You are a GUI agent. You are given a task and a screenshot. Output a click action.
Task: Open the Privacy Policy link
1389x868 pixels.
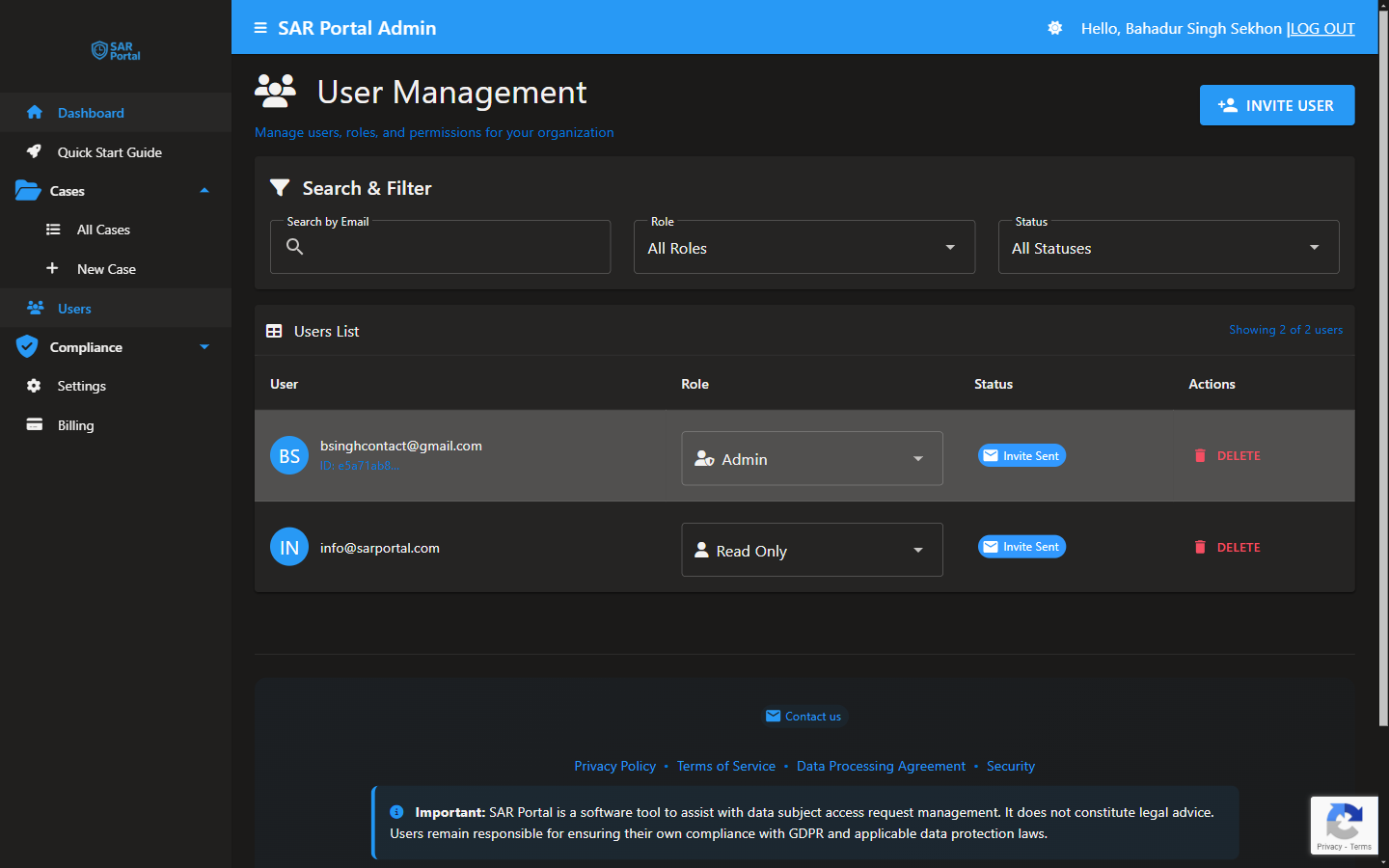tap(614, 766)
